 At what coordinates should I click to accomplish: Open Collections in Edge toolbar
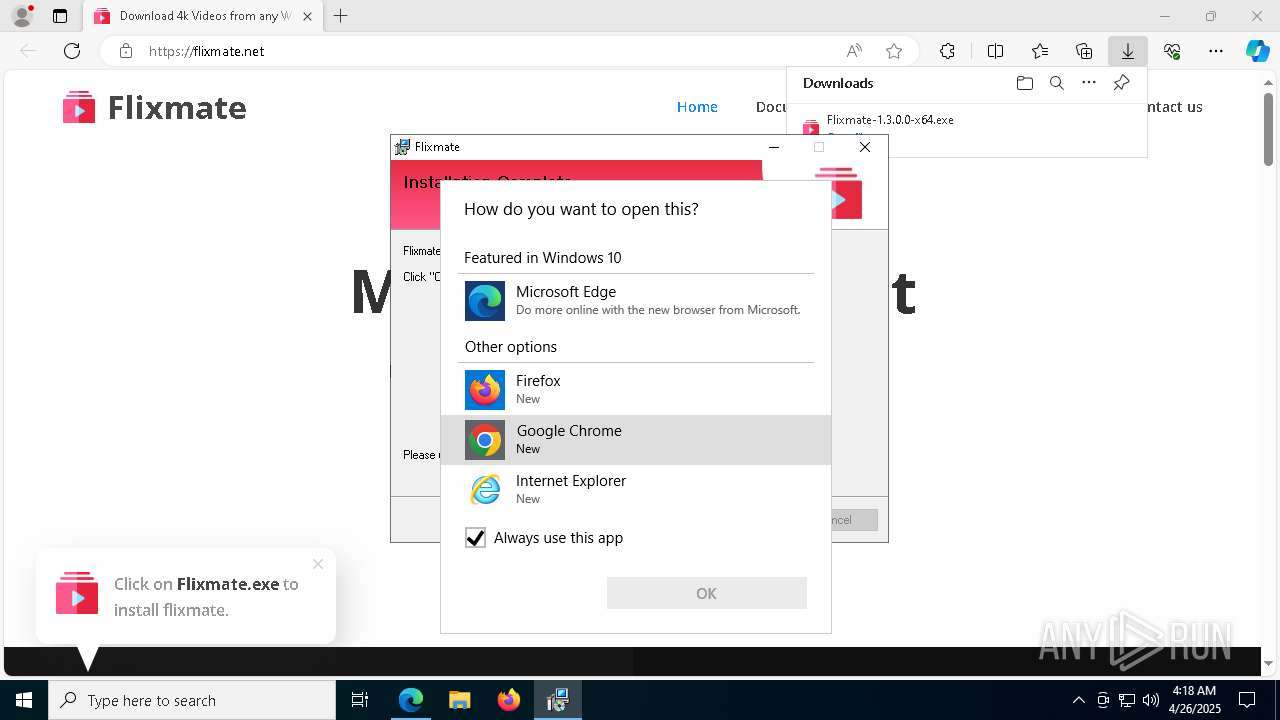point(1084,51)
